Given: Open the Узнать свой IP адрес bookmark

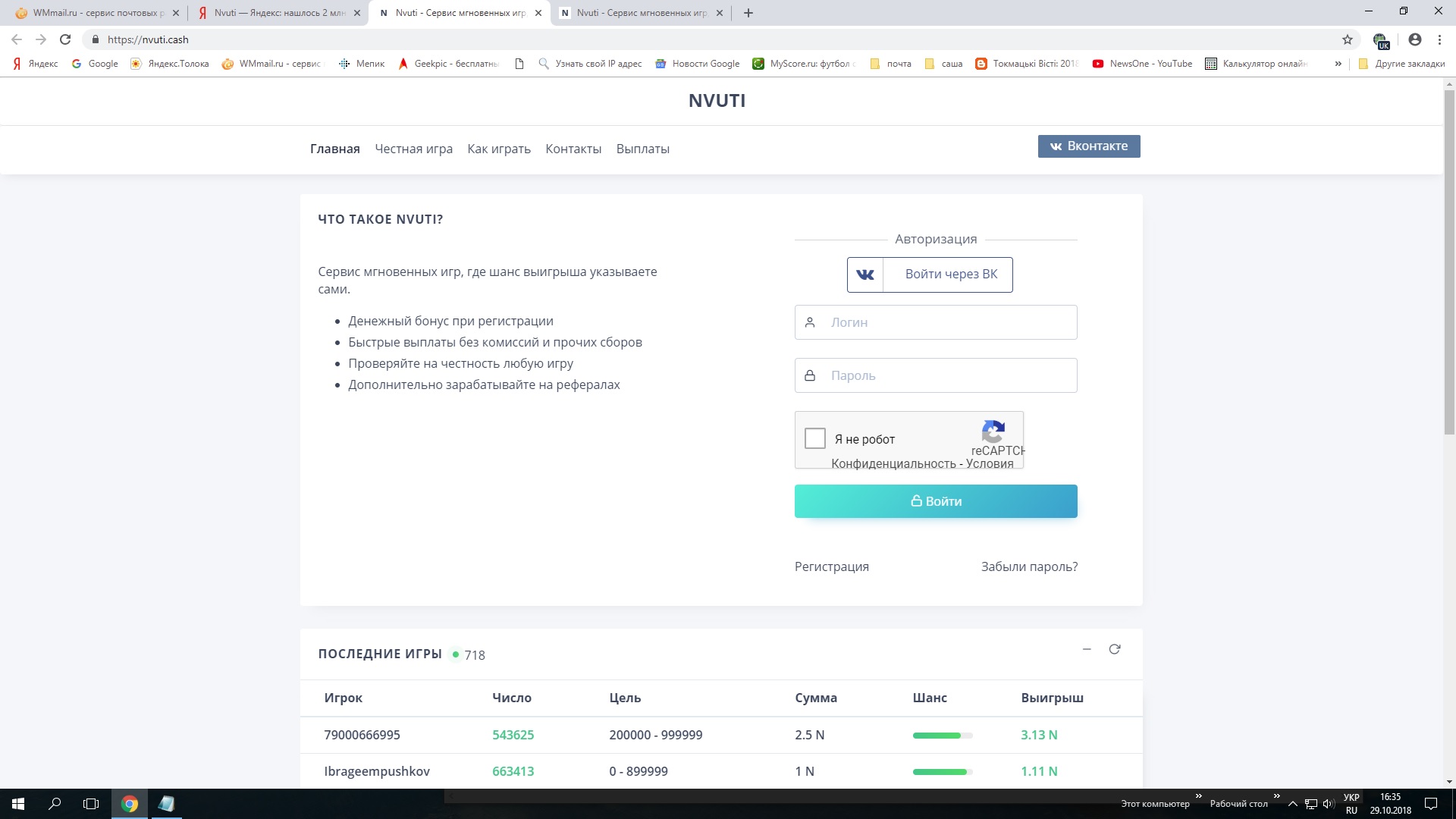Looking at the screenshot, I should coord(590,64).
